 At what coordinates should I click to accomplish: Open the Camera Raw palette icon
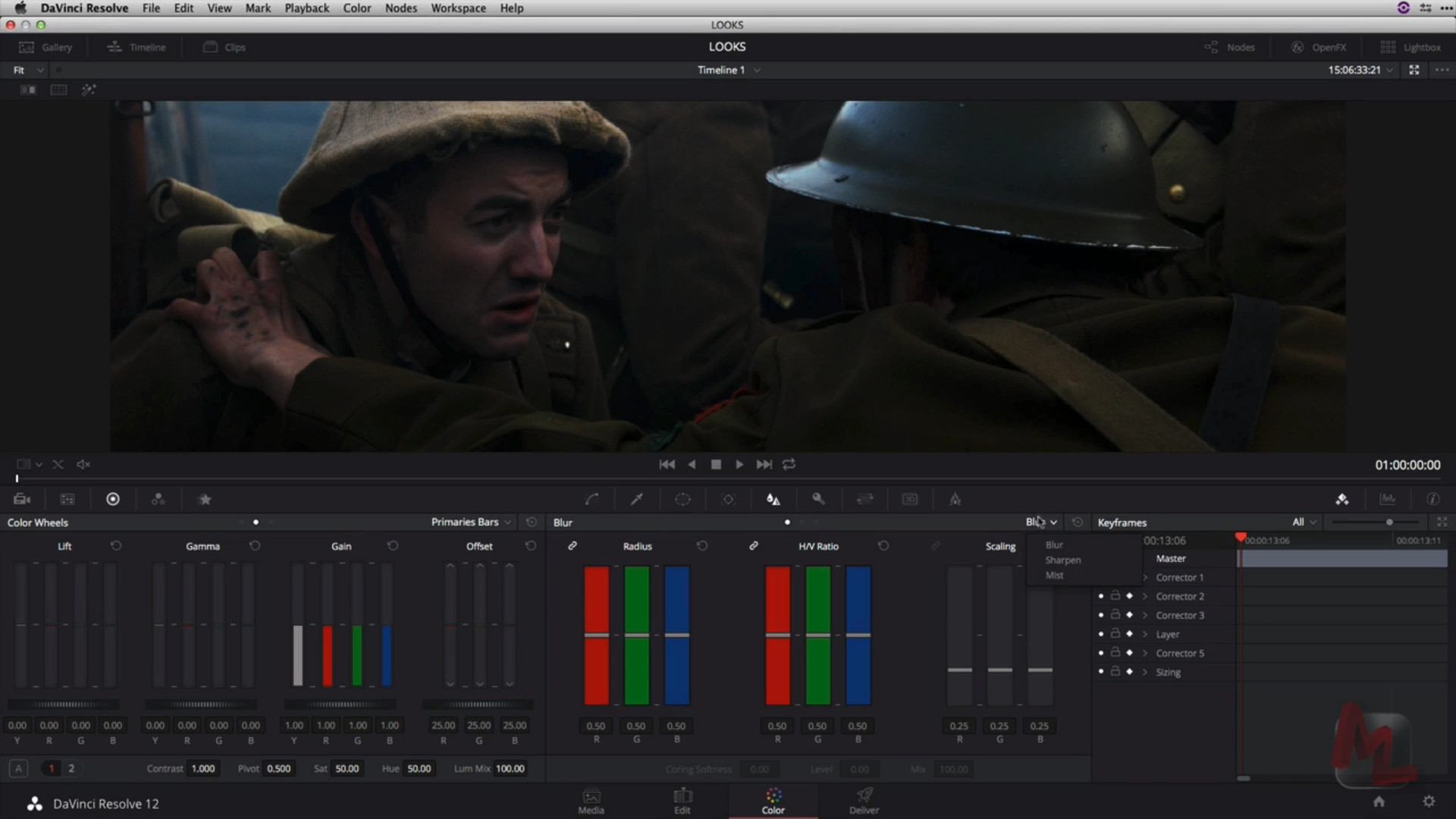[22, 499]
